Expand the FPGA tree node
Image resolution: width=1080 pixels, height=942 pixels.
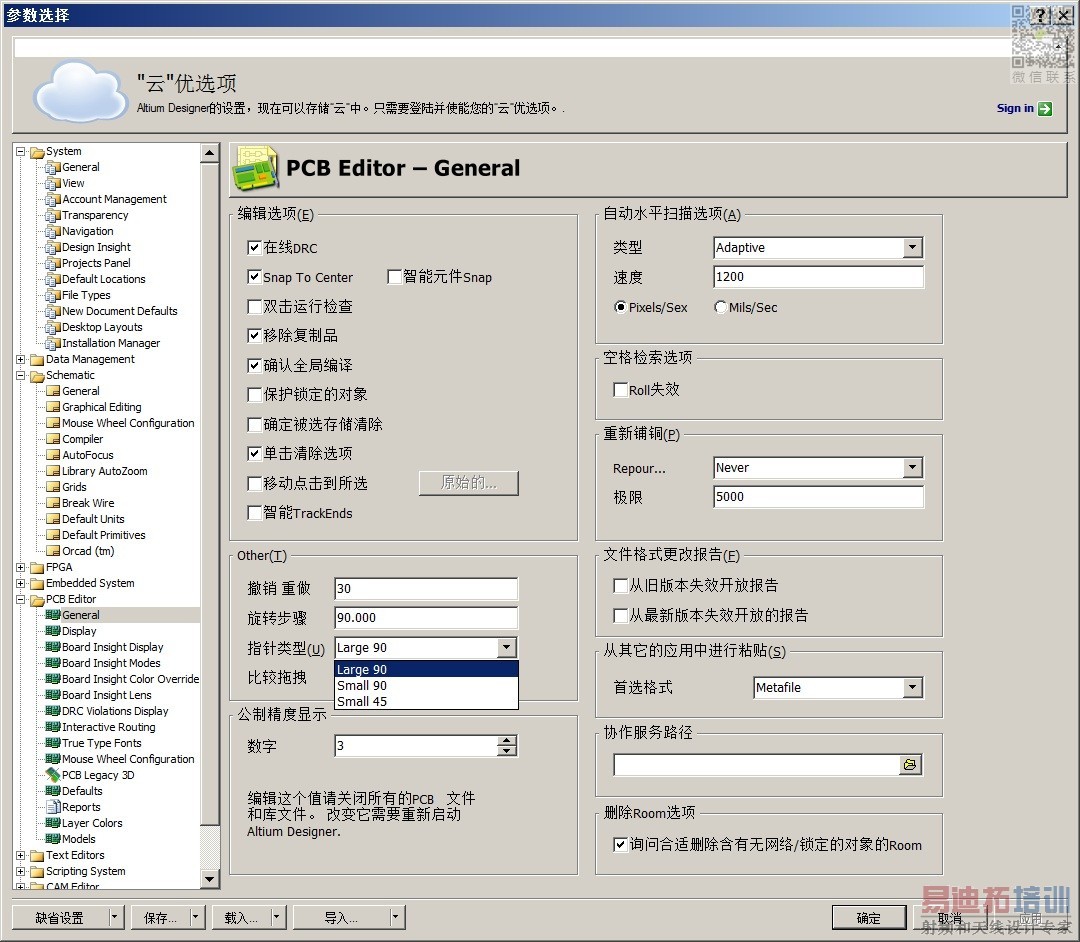[21, 567]
